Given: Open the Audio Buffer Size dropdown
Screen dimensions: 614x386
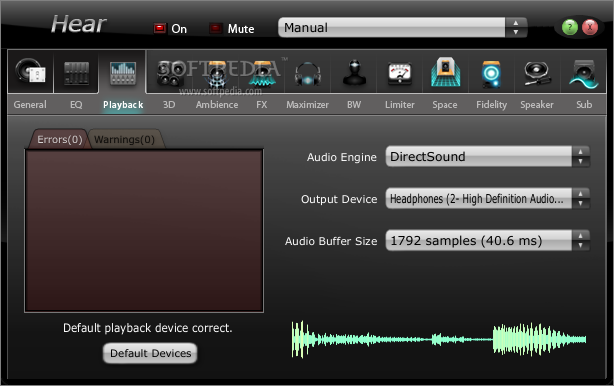Looking at the screenshot, I should (x=479, y=240).
